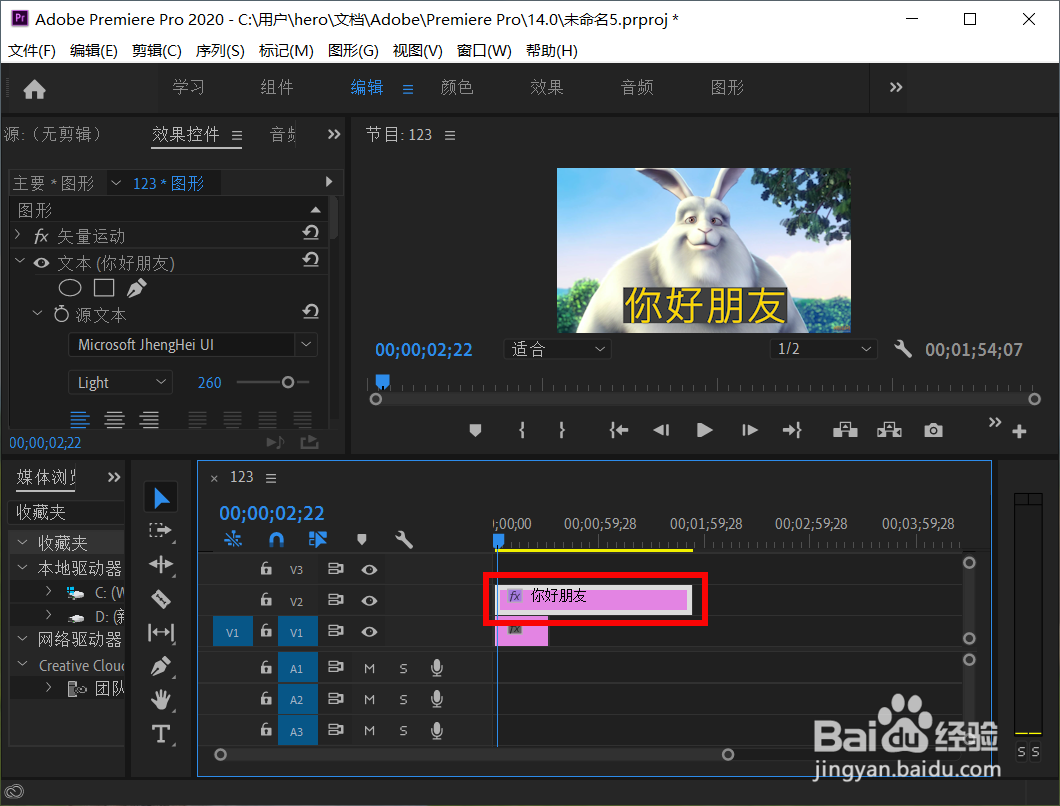
Task: Toggle linked selection in timeline
Action: [318, 540]
